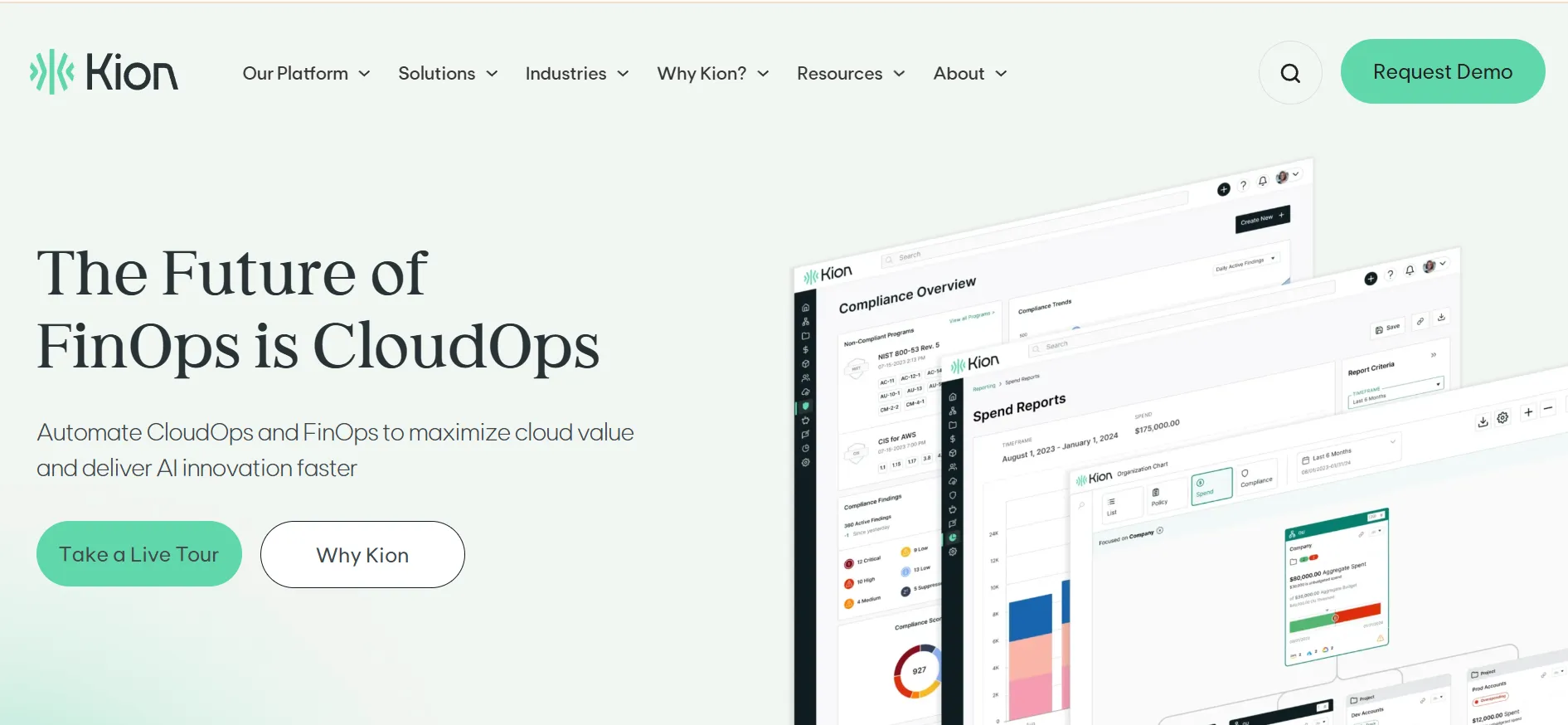Open the help question mark in Spend Reports

coord(1391,275)
